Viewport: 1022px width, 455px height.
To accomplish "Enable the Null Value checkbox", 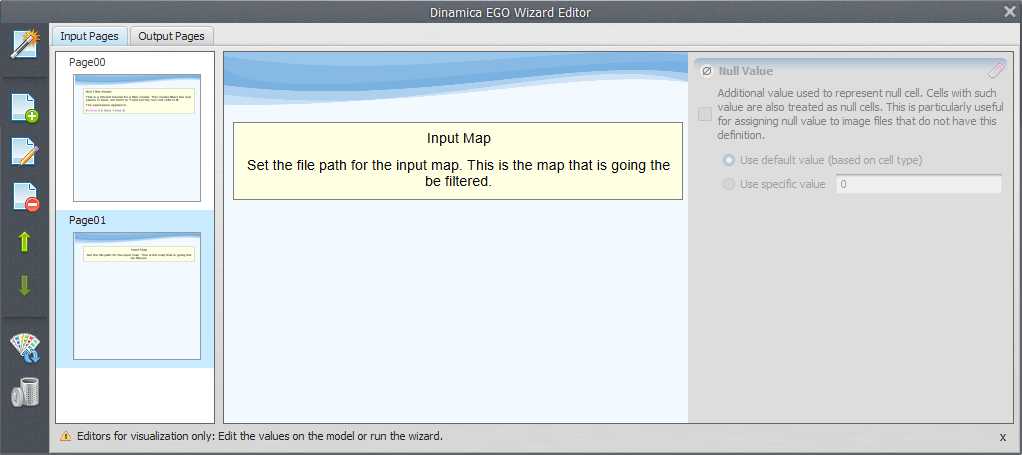I will pyautogui.click(x=705, y=114).
